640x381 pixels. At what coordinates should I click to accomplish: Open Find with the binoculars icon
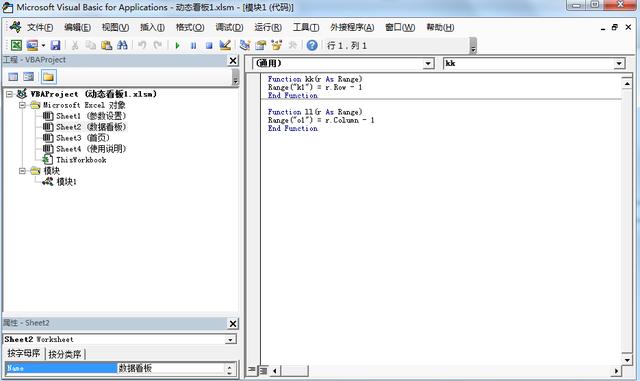(122, 45)
